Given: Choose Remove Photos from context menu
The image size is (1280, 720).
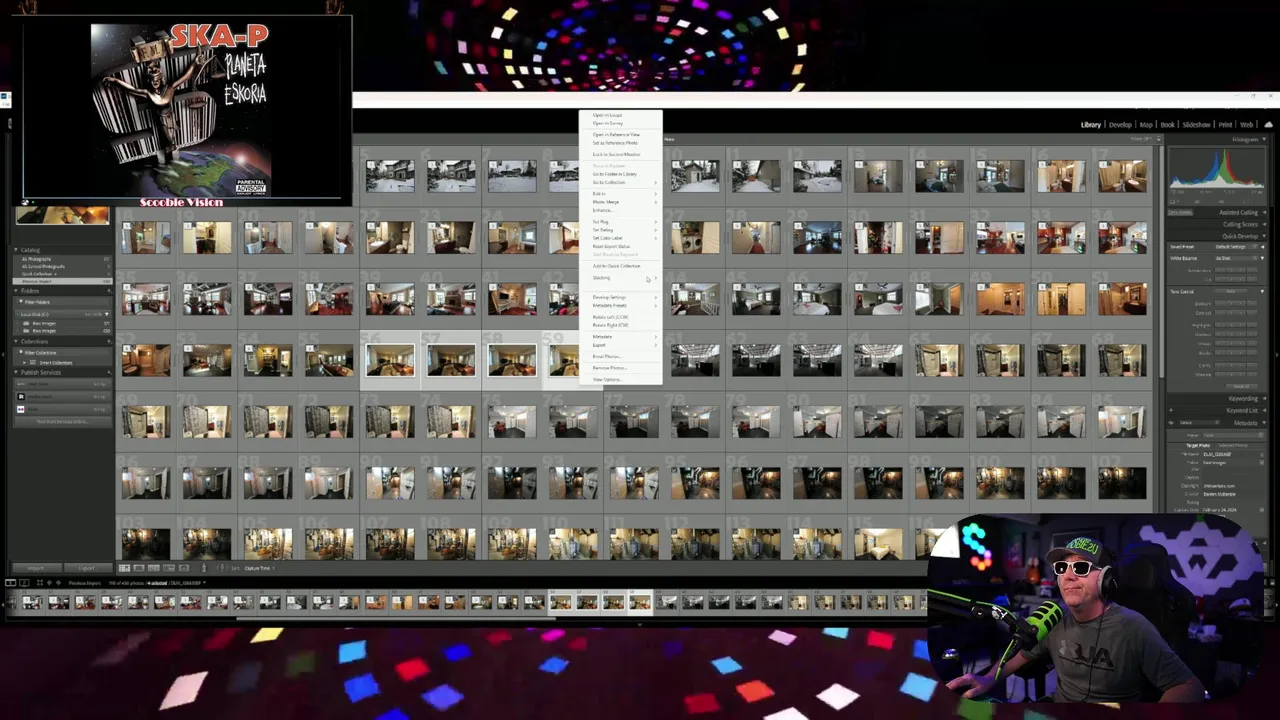Looking at the screenshot, I should (620, 367).
